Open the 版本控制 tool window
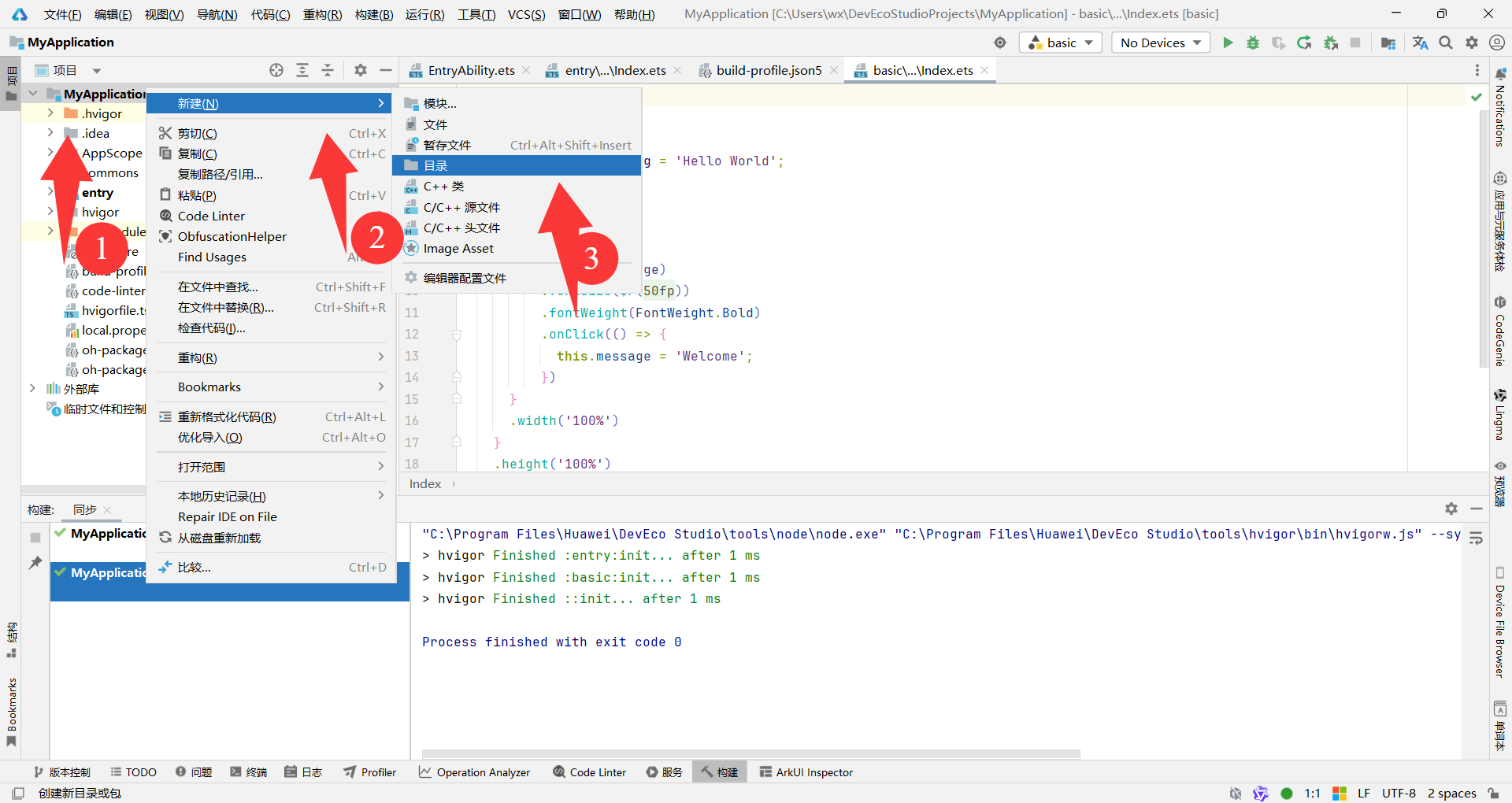The height and width of the screenshot is (803, 1512). [x=62, y=772]
